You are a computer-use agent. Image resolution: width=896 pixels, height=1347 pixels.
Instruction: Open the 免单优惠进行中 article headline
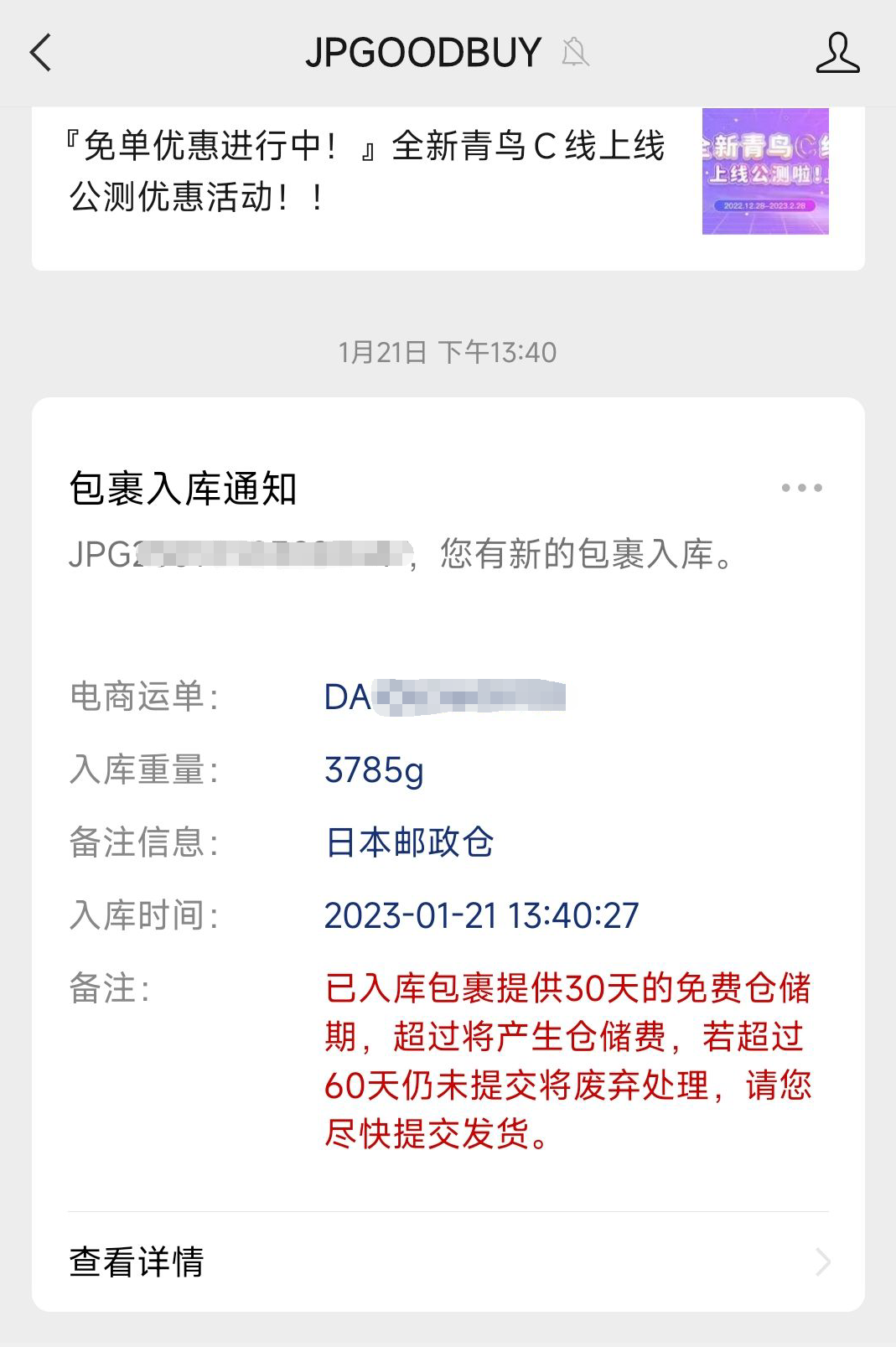[x=365, y=171]
